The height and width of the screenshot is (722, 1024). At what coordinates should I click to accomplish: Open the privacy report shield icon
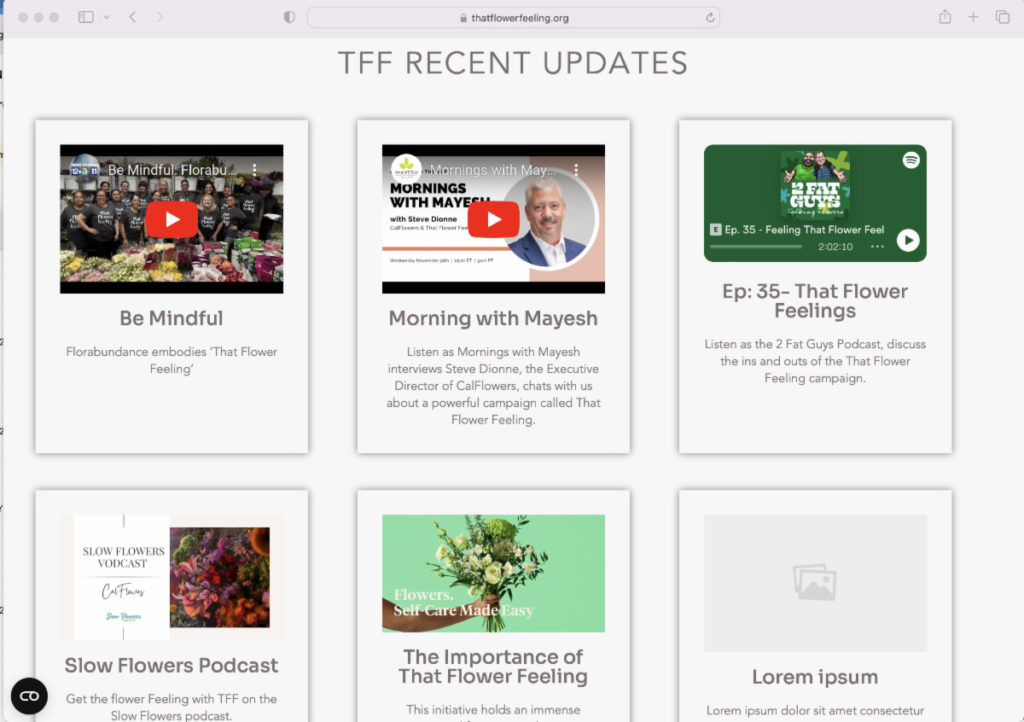pyautogui.click(x=289, y=17)
